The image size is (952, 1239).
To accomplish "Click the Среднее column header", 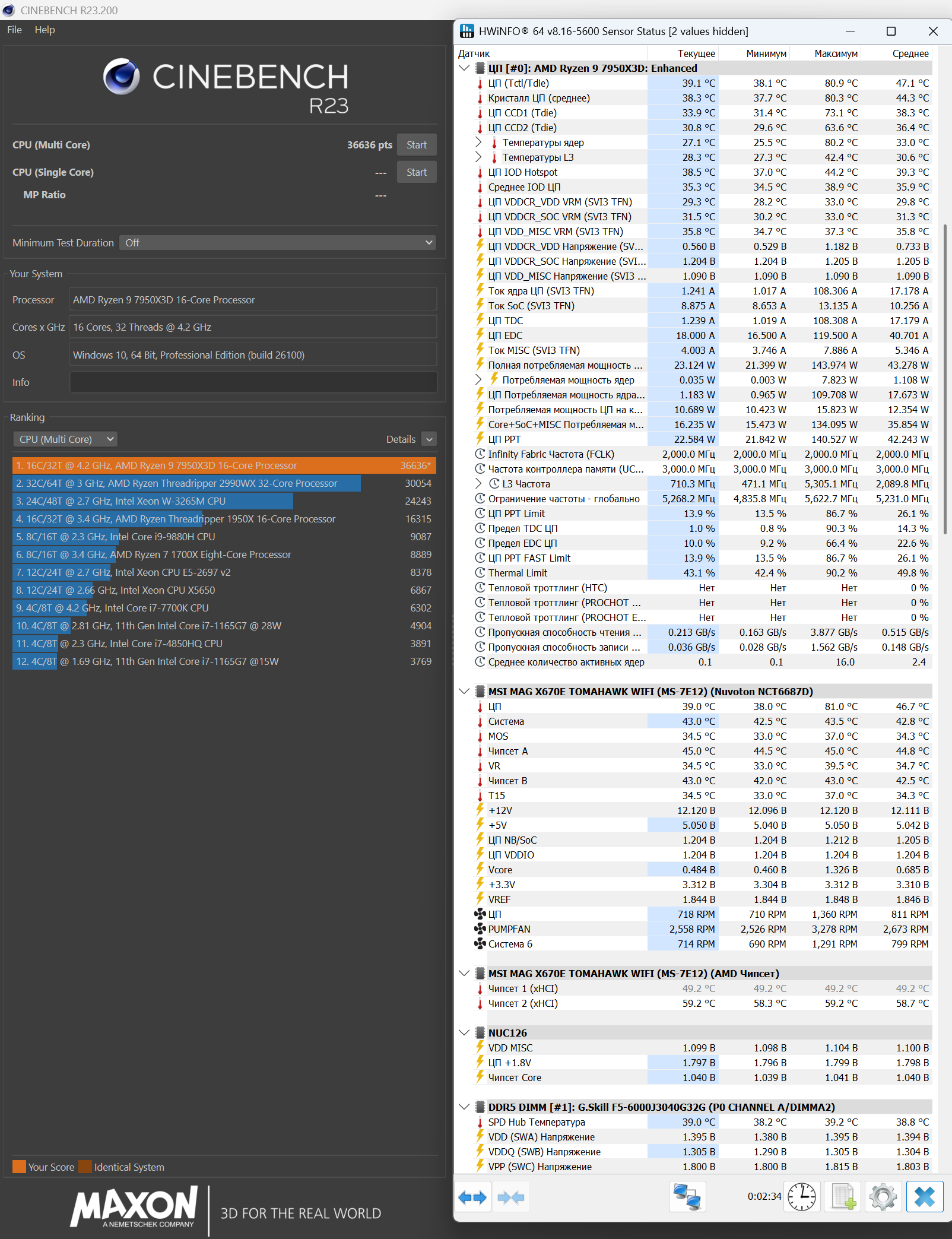I will tap(896, 53).
